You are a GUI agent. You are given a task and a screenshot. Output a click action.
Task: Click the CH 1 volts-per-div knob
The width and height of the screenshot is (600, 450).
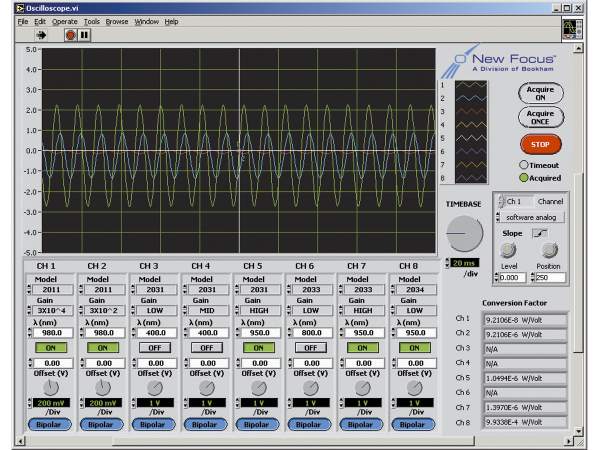50,386
